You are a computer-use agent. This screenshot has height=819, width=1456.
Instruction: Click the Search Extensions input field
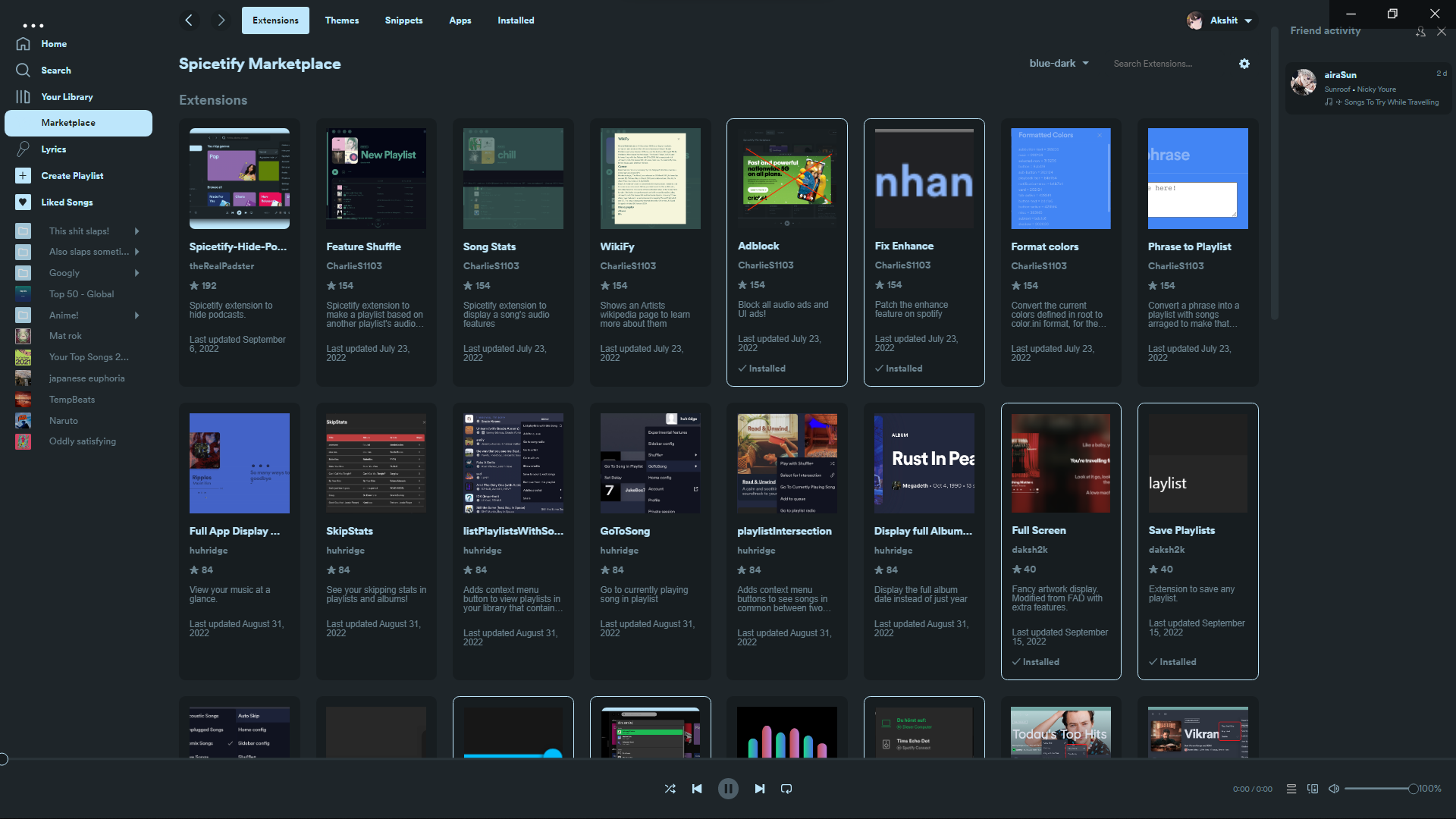pyautogui.click(x=1168, y=64)
